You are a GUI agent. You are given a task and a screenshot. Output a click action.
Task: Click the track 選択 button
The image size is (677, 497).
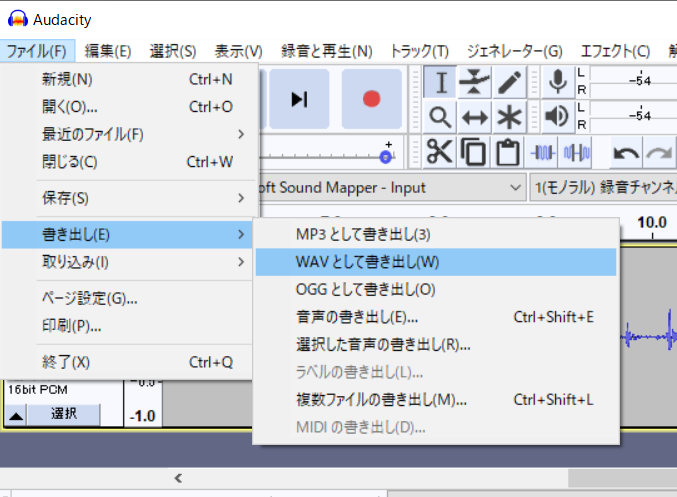pyautogui.click(x=64, y=415)
